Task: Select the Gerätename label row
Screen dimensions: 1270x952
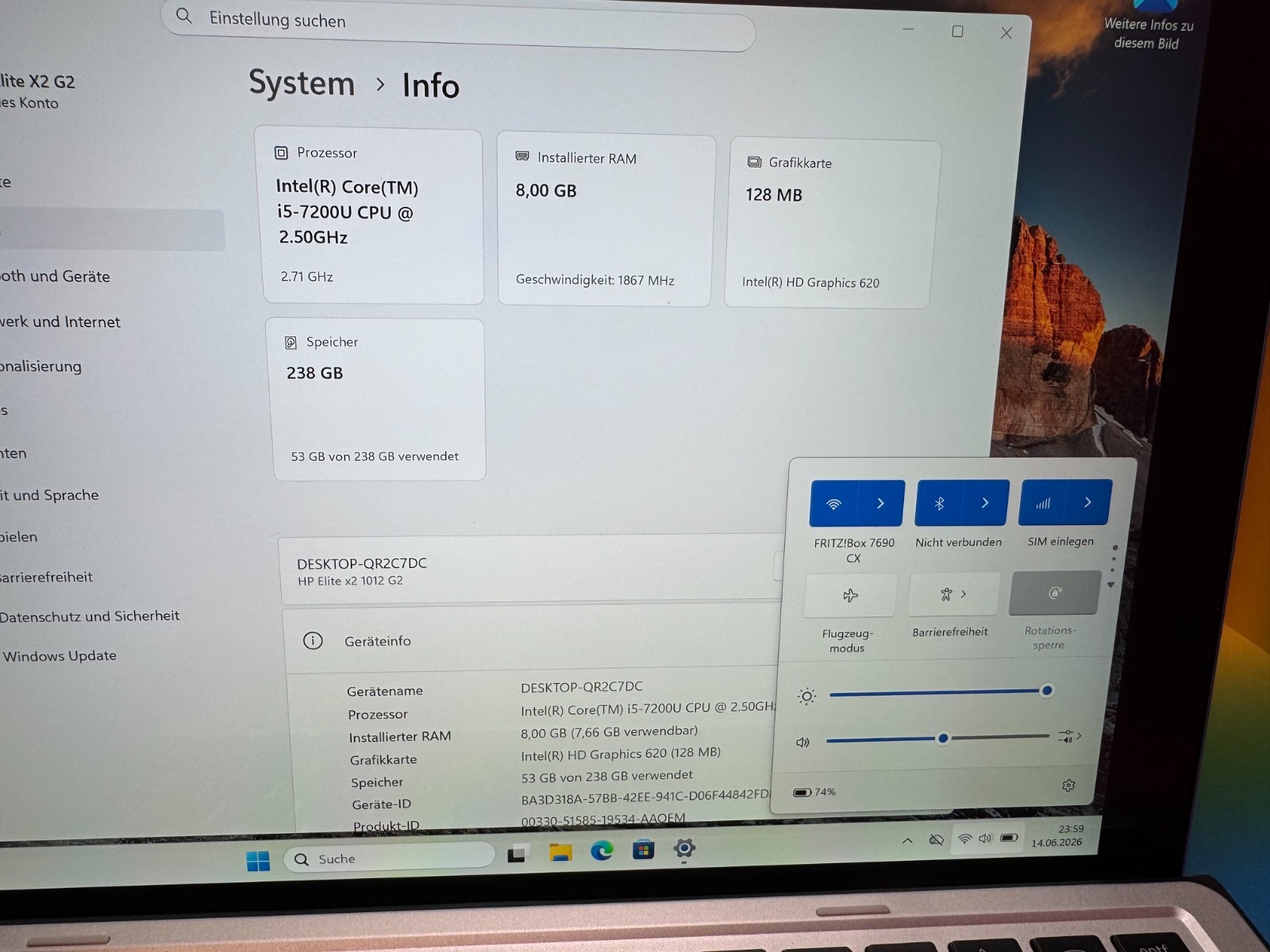Action: 385,691
